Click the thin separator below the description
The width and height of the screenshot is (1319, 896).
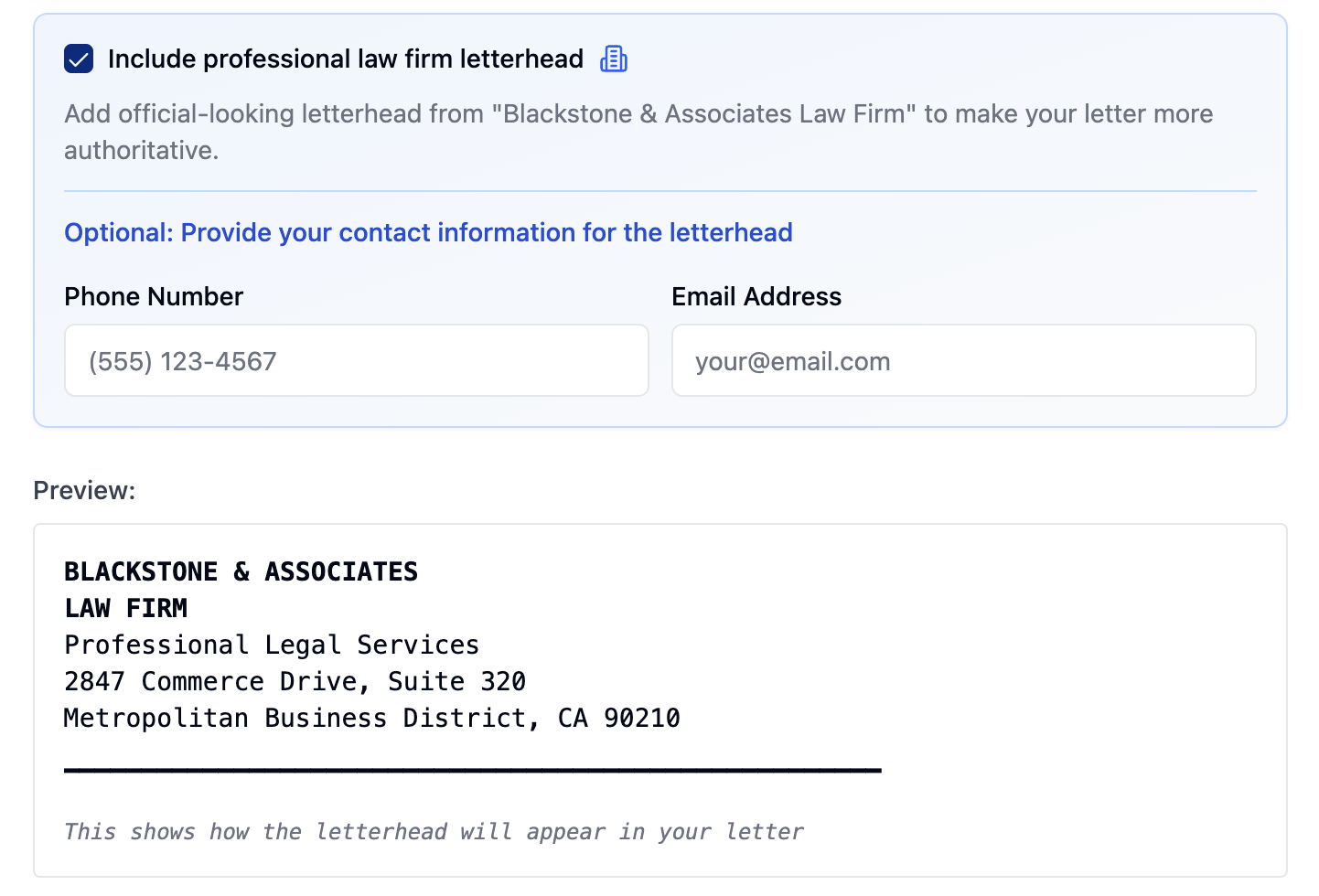click(660, 191)
